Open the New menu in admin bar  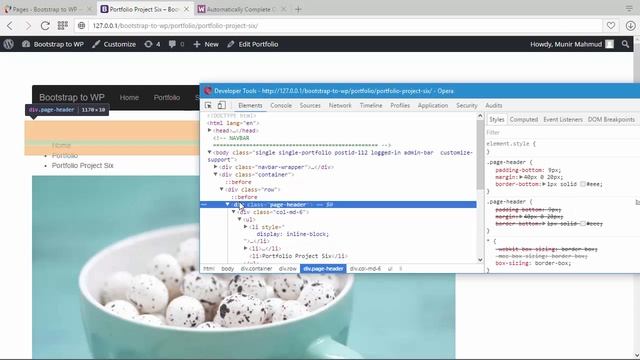point(206,44)
